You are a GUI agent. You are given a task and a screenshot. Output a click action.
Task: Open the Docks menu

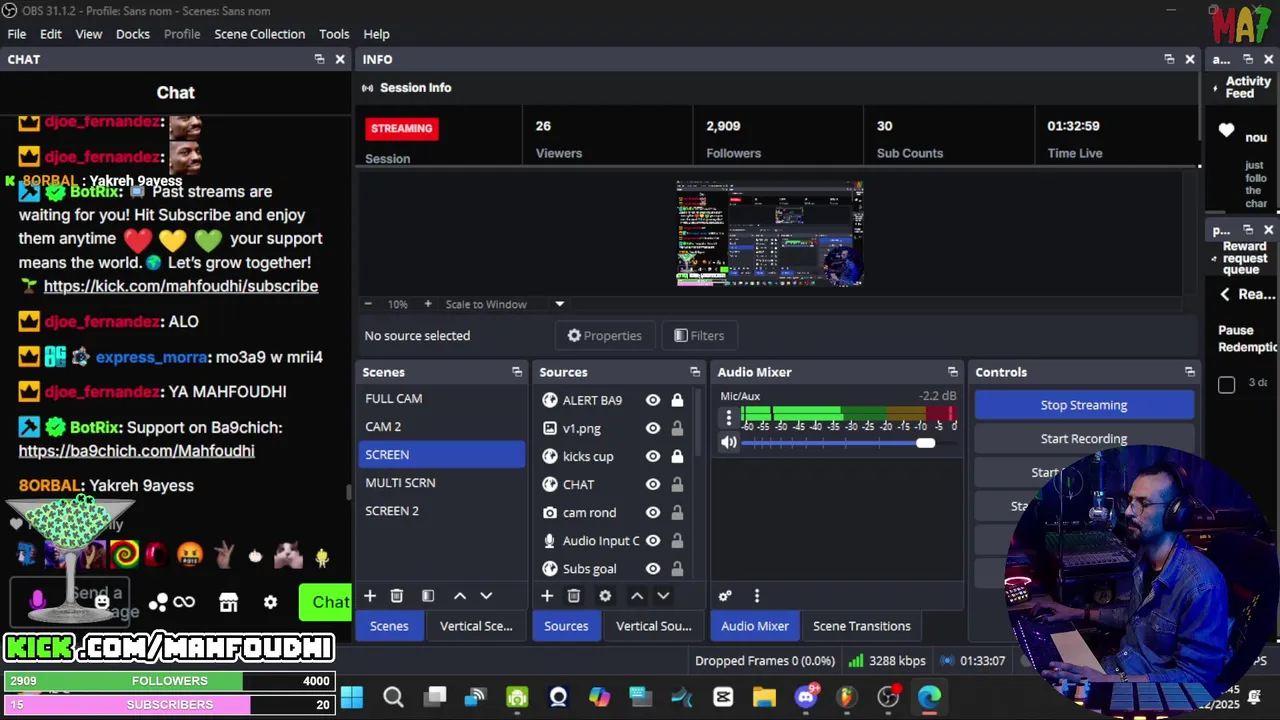(133, 34)
